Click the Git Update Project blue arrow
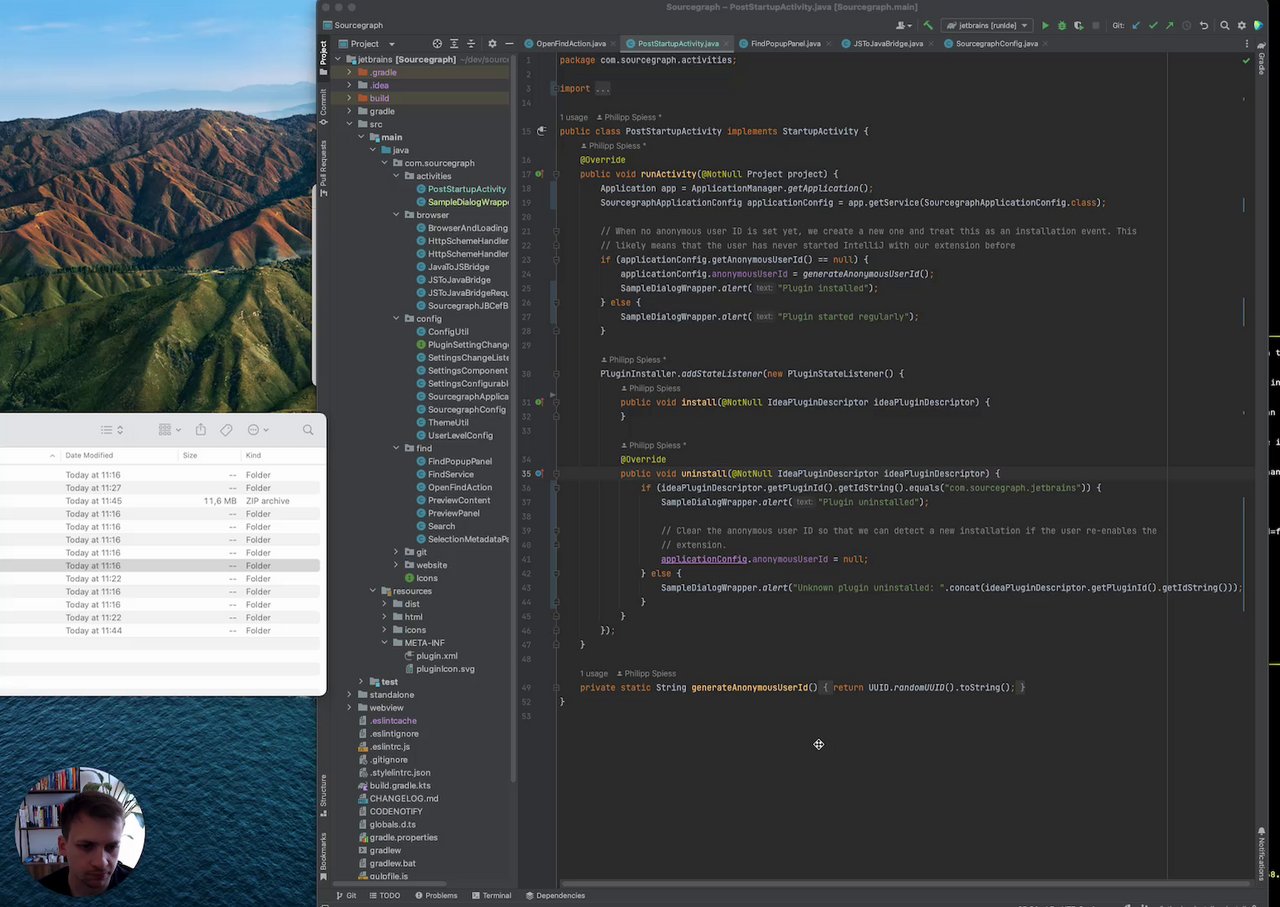The image size is (1280, 907). point(1136,25)
